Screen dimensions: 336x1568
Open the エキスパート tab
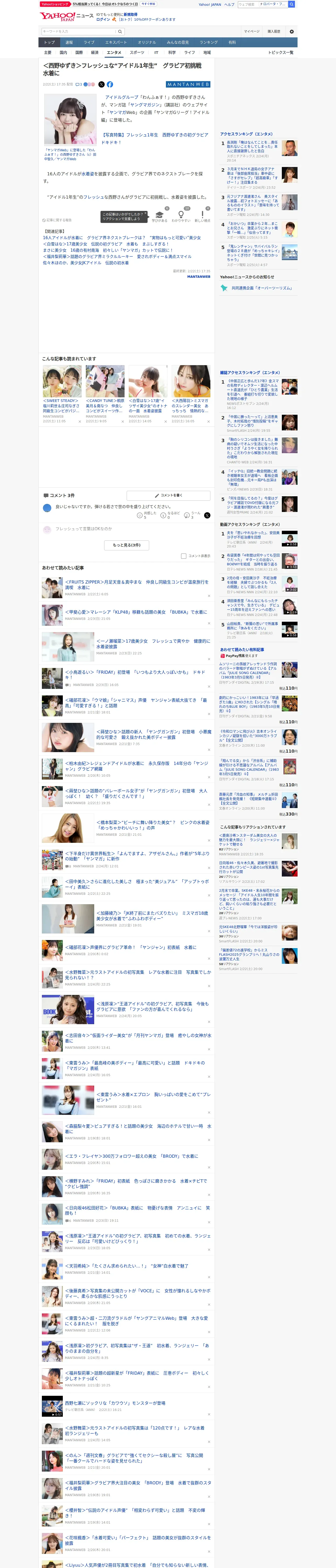tap(116, 42)
